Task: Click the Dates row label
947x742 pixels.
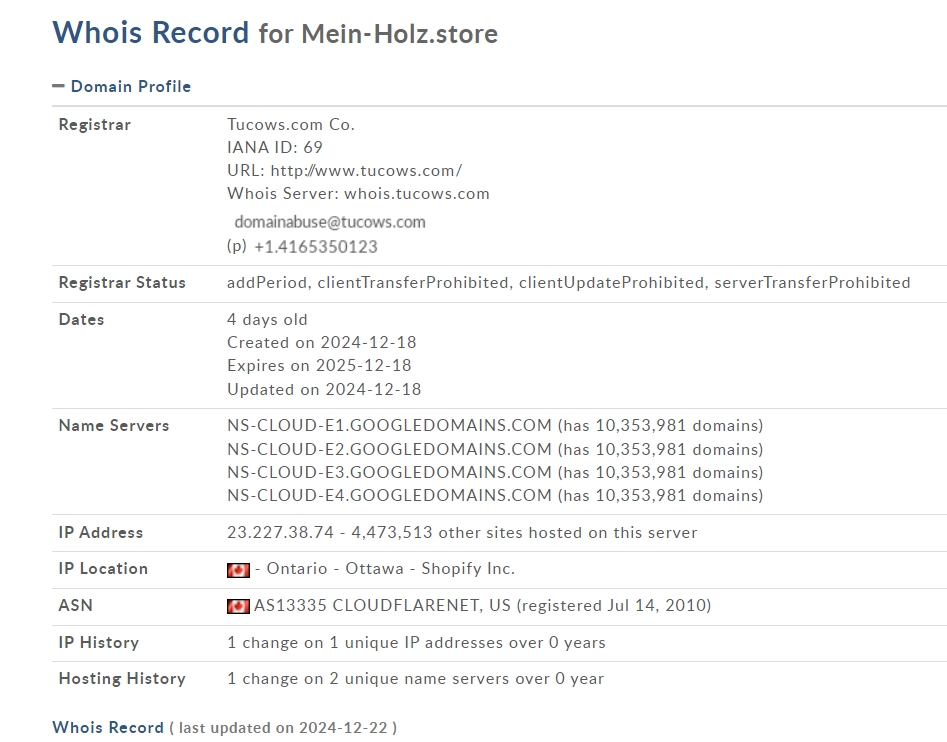Action: pos(82,319)
